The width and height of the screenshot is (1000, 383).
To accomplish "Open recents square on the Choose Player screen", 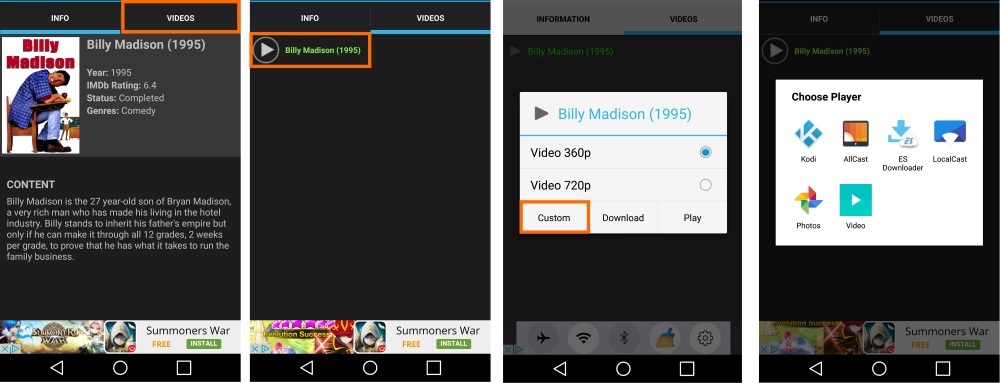I will [943, 368].
